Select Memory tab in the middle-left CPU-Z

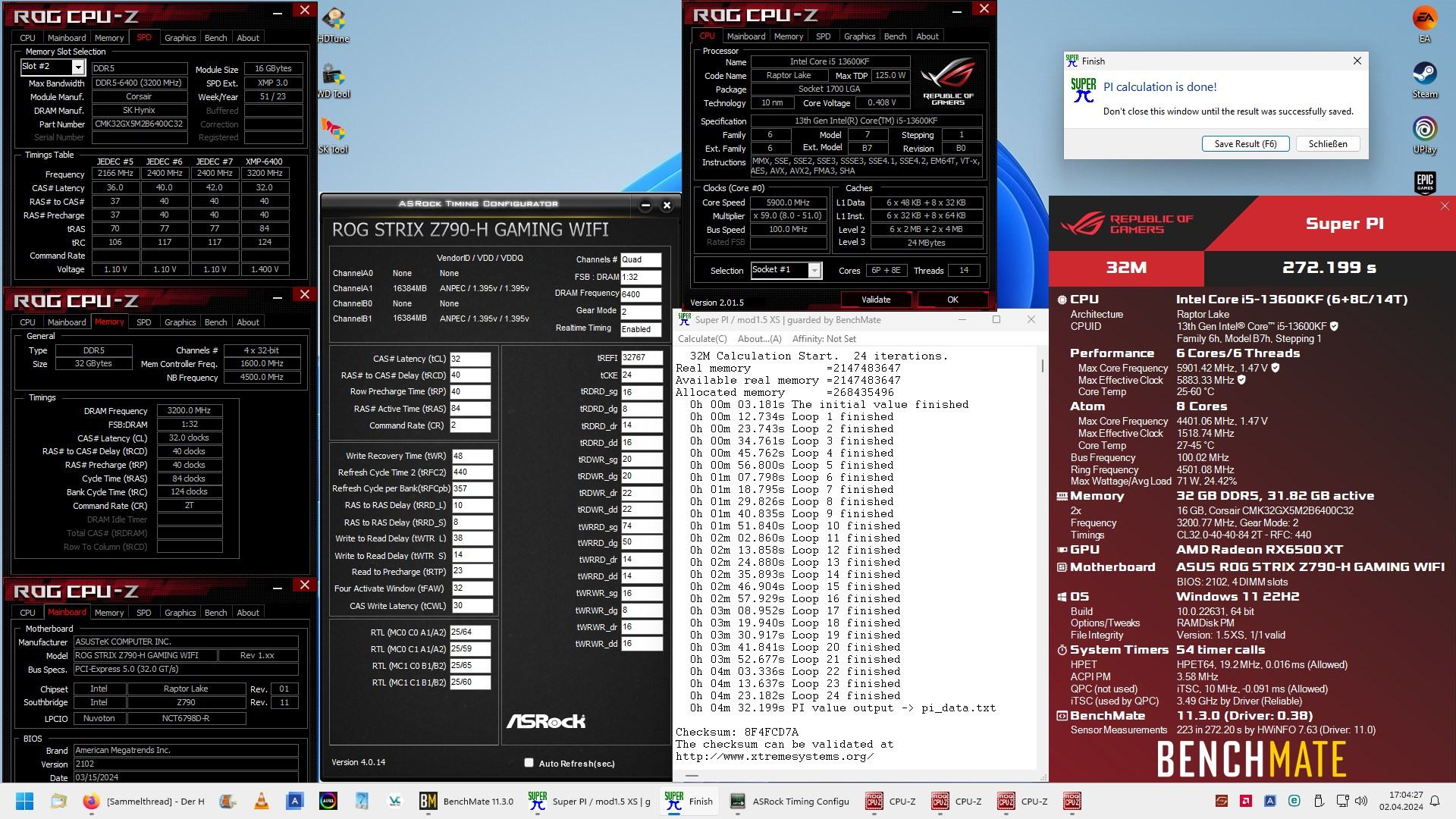coord(109,322)
